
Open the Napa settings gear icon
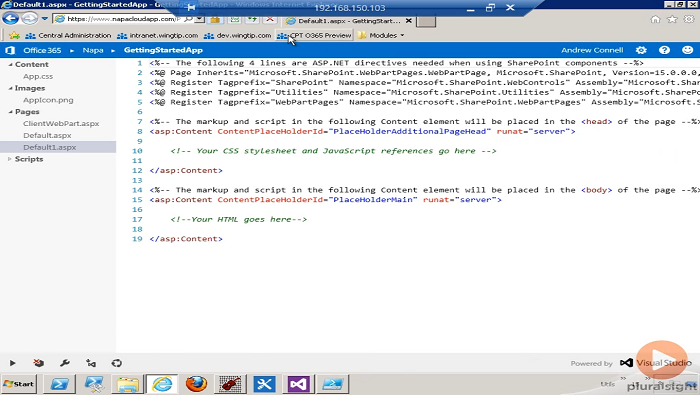[x=641, y=50]
